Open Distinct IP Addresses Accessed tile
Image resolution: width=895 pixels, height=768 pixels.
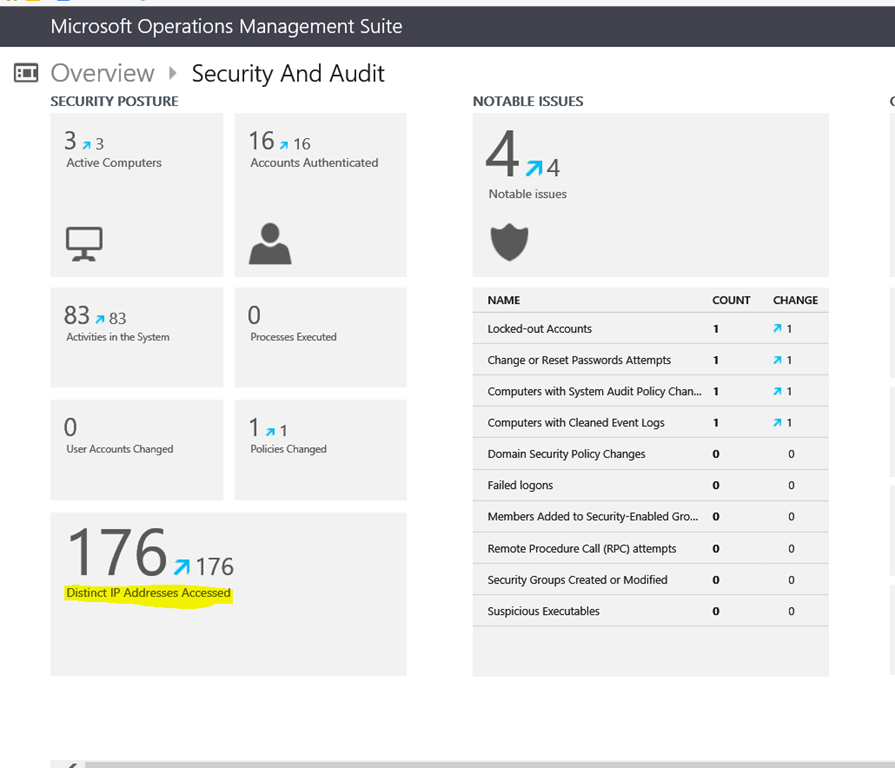coord(228,593)
